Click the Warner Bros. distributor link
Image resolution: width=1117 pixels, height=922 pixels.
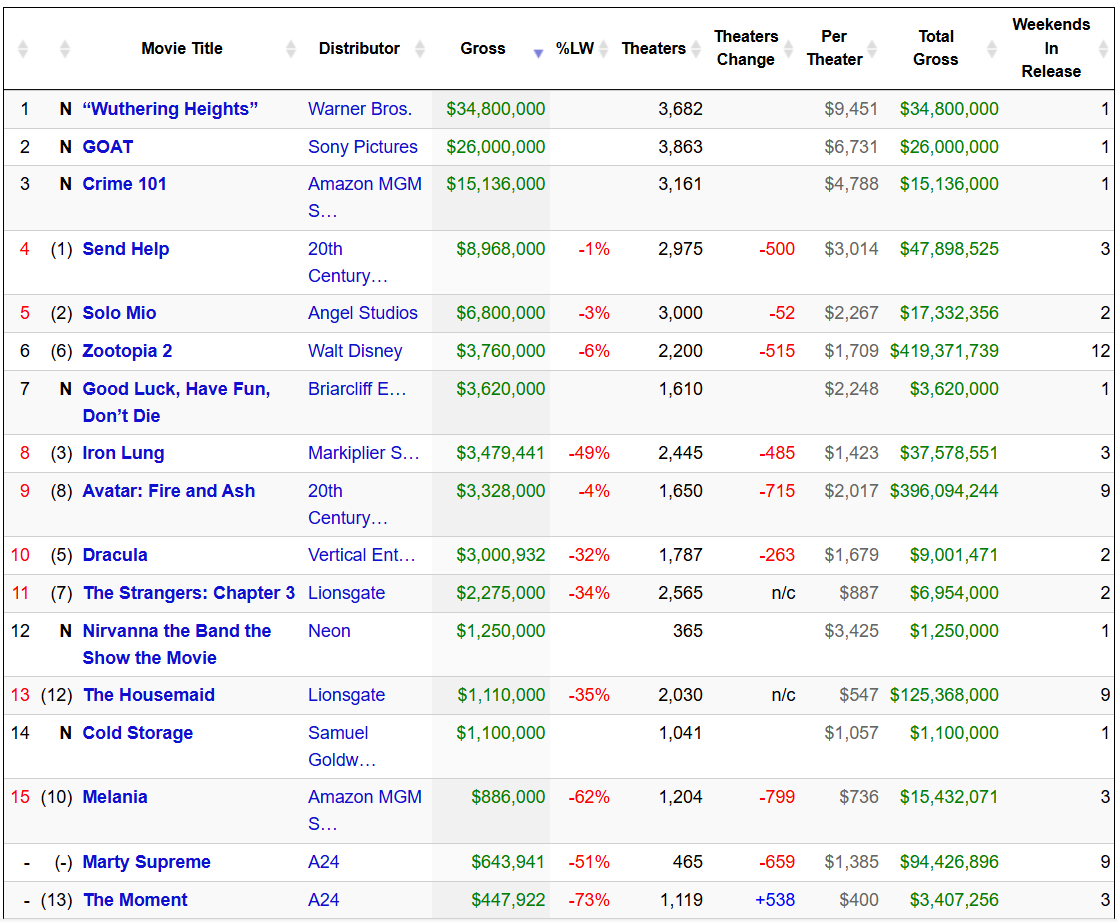pos(359,109)
